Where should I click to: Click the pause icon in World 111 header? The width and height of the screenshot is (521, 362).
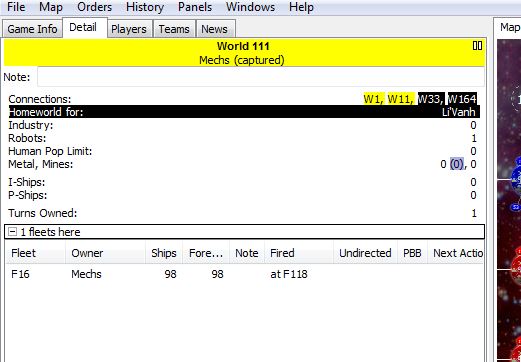(x=477, y=46)
